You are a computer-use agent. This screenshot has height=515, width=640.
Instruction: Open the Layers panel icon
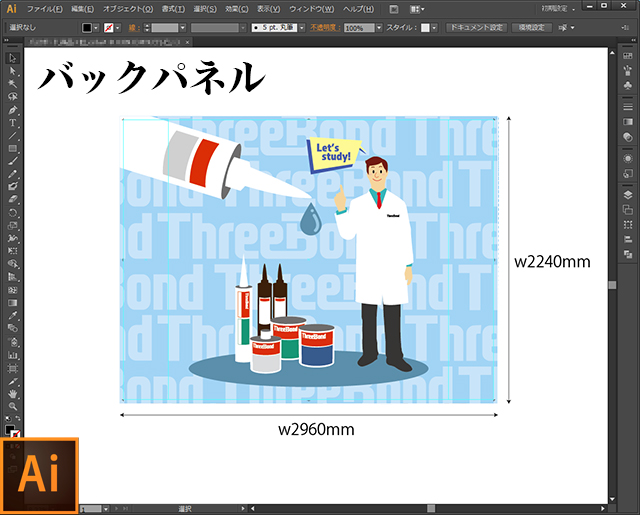[628, 195]
